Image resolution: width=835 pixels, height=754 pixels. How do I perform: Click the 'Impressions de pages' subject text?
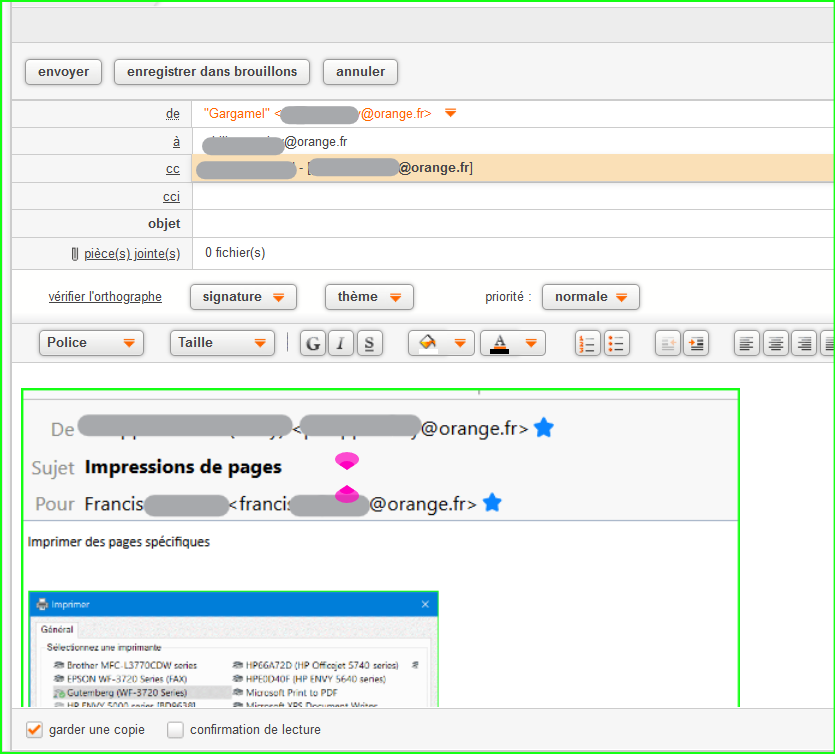point(183,467)
